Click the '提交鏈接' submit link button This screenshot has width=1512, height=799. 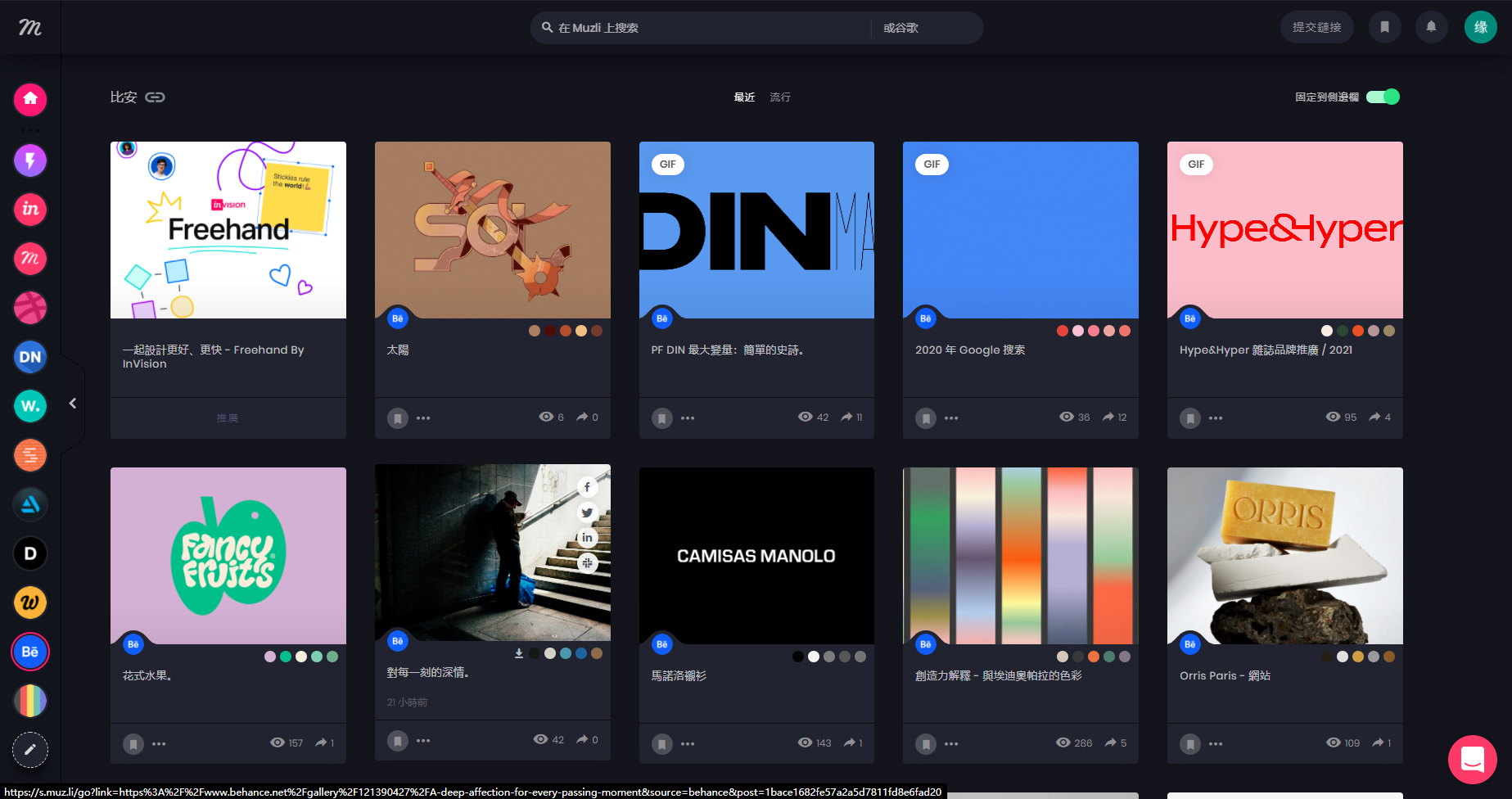(1317, 27)
